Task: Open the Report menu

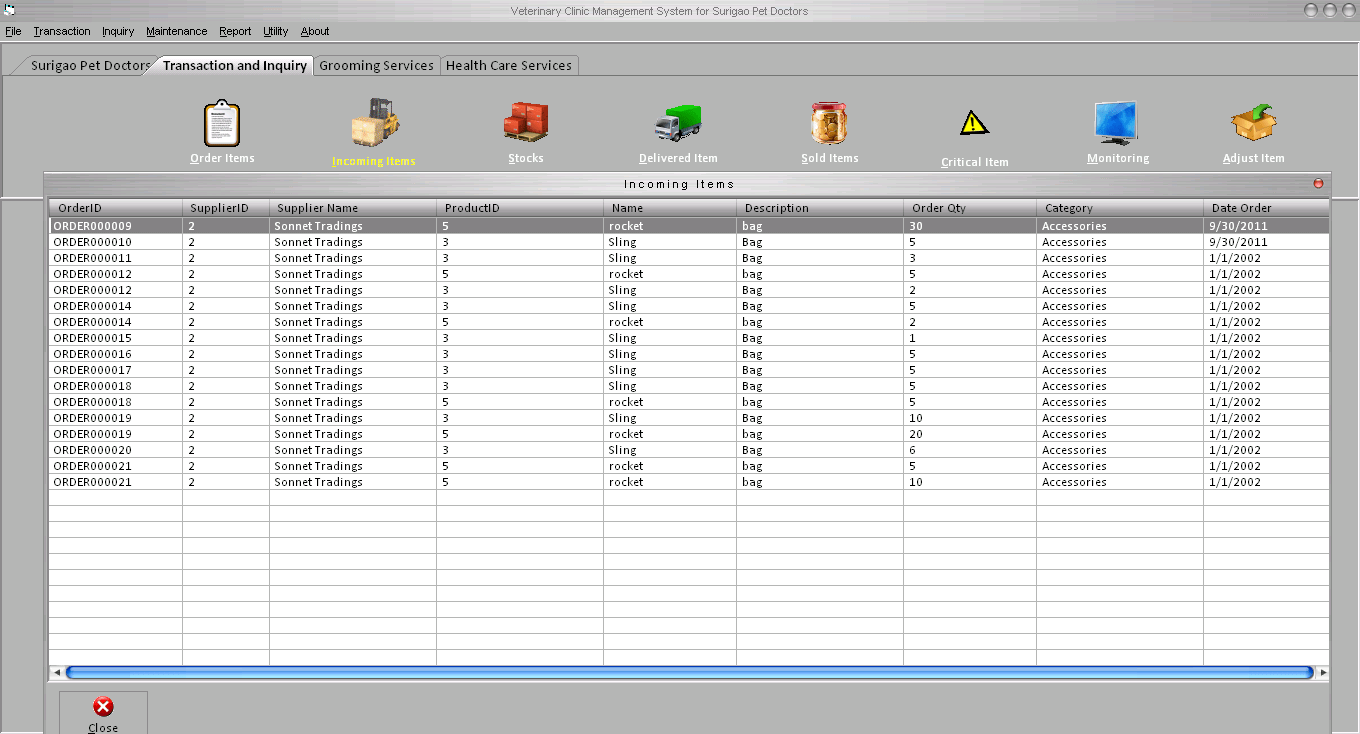Action: click(235, 31)
